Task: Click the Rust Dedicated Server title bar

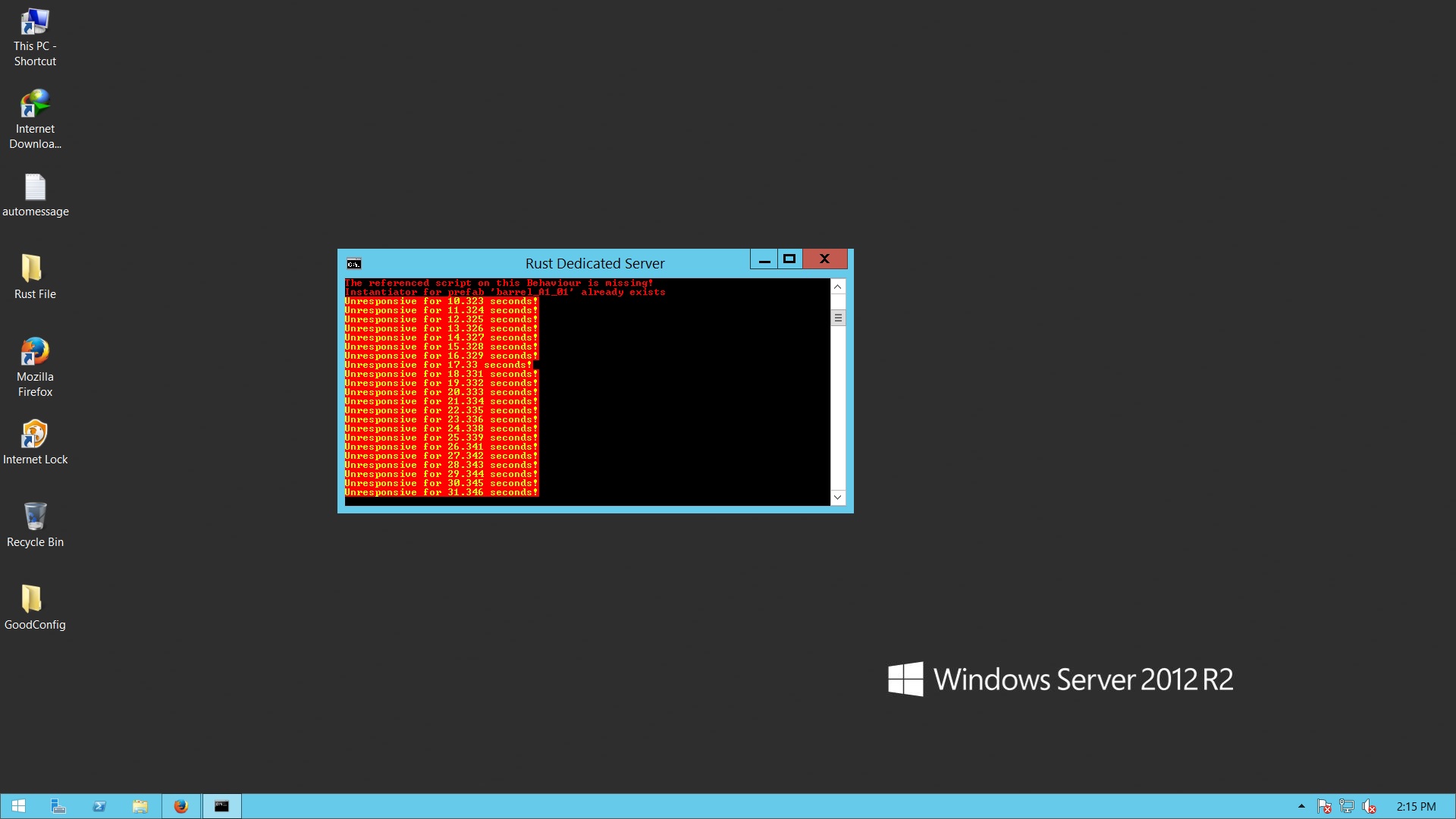Action: coord(595,263)
